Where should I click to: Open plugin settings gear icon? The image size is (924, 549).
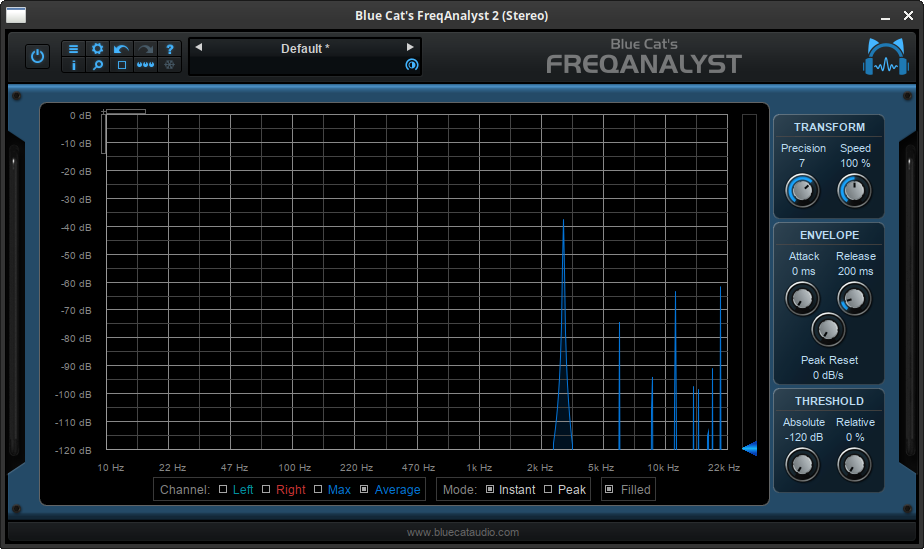pyautogui.click(x=97, y=49)
